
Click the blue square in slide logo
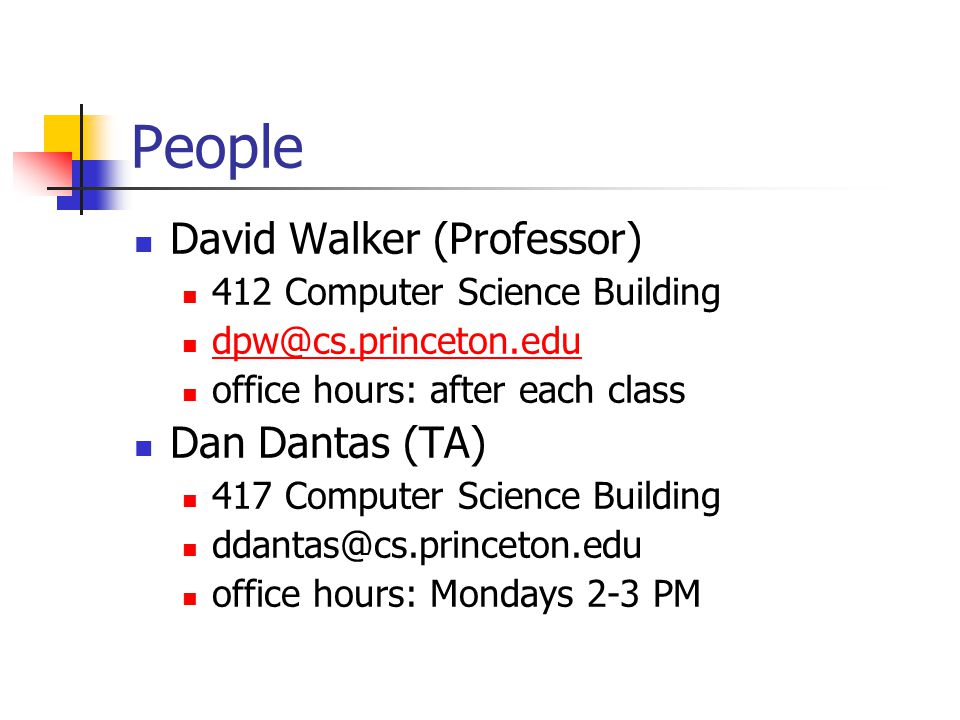92,185
